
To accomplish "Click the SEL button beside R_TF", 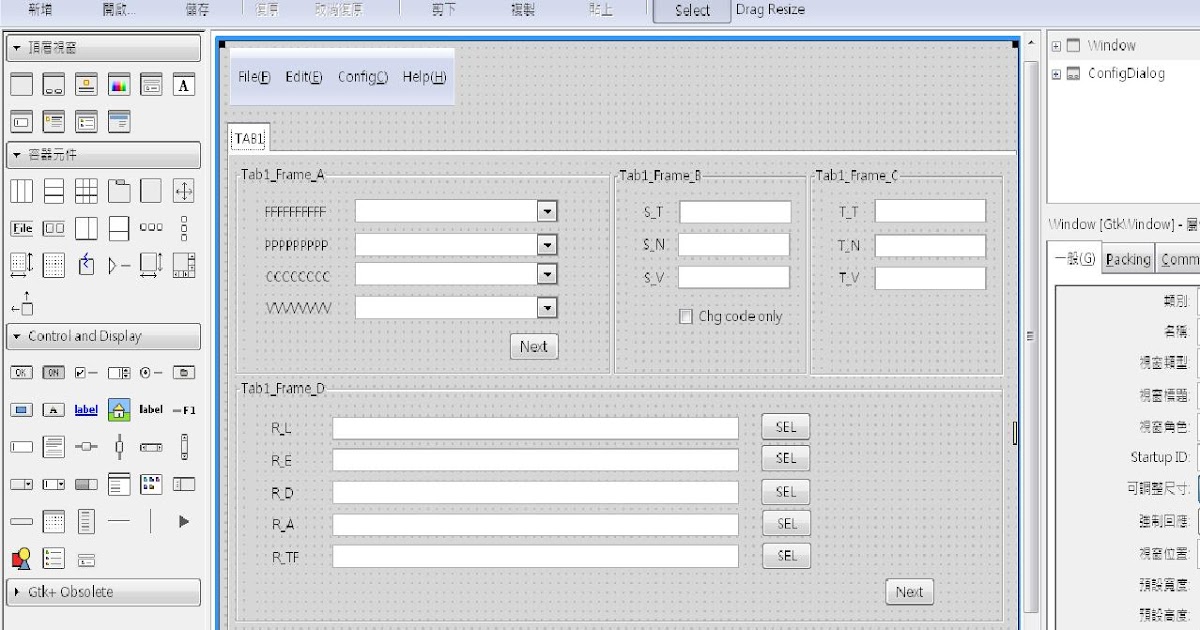I will pos(786,555).
